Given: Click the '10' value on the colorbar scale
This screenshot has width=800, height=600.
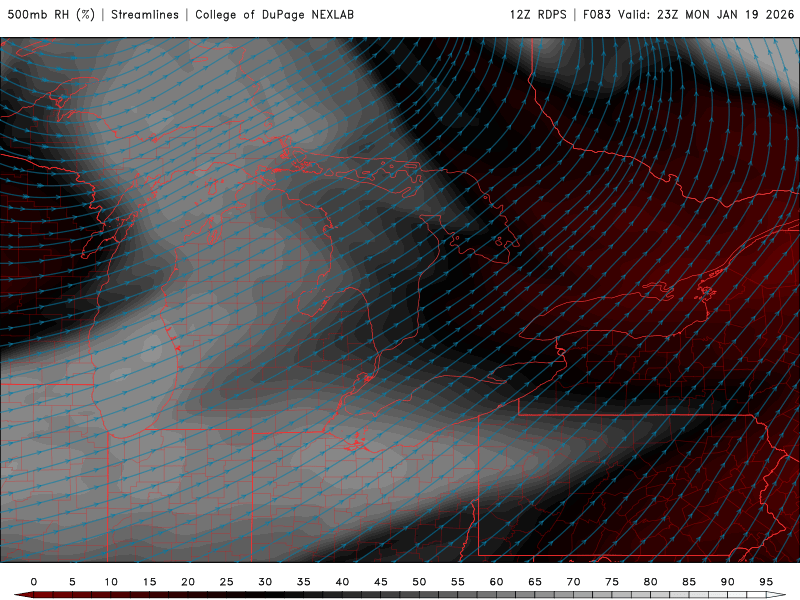Looking at the screenshot, I should point(111,582).
